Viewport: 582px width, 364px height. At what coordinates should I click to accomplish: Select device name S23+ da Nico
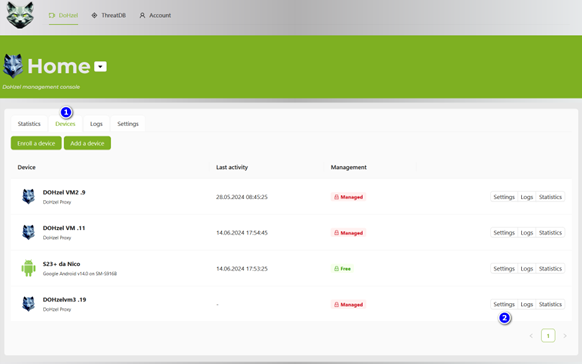(x=61, y=264)
